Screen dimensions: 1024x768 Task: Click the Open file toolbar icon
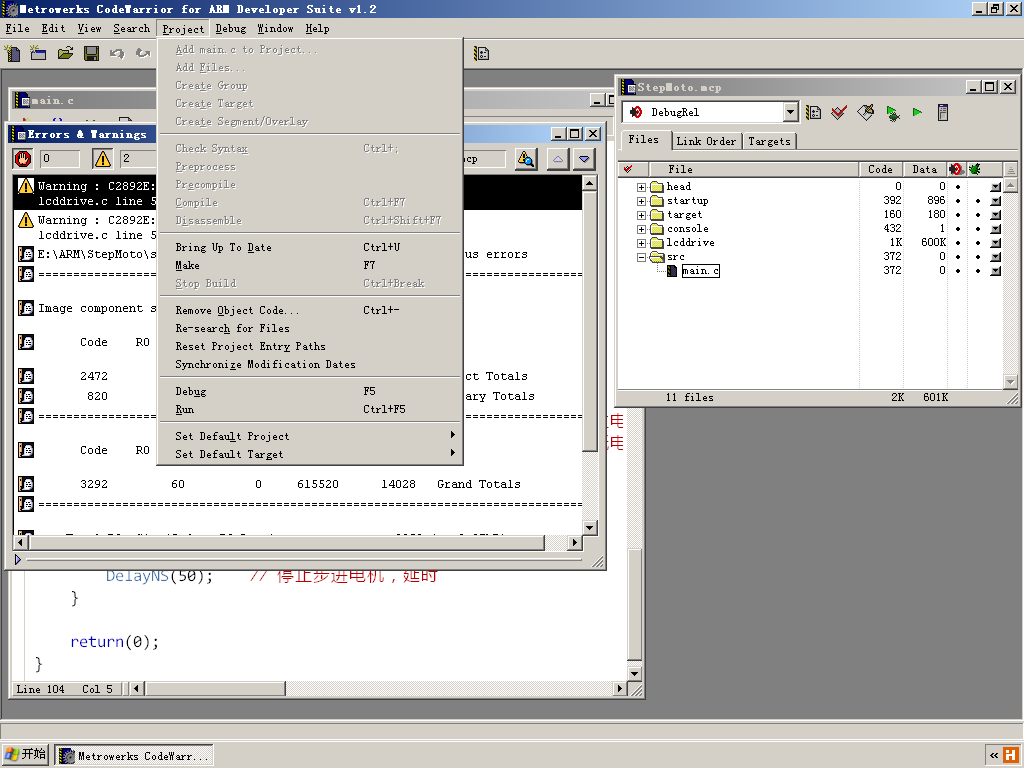click(x=65, y=53)
